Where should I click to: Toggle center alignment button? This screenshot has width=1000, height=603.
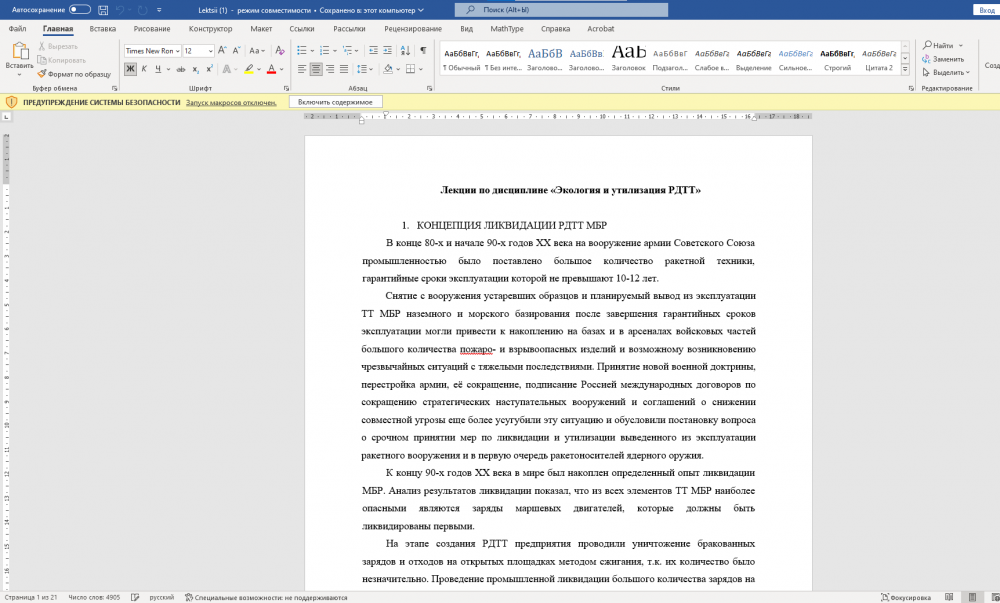[316, 69]
